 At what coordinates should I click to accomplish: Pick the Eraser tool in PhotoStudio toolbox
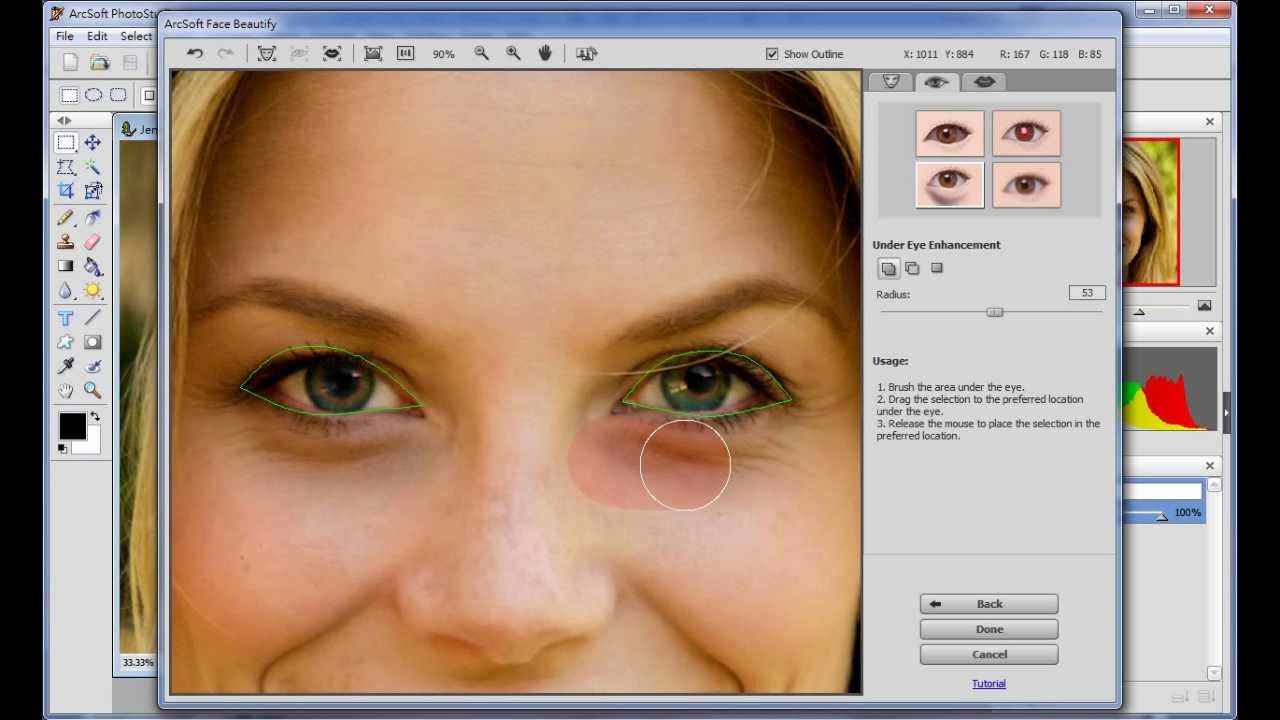92,241
